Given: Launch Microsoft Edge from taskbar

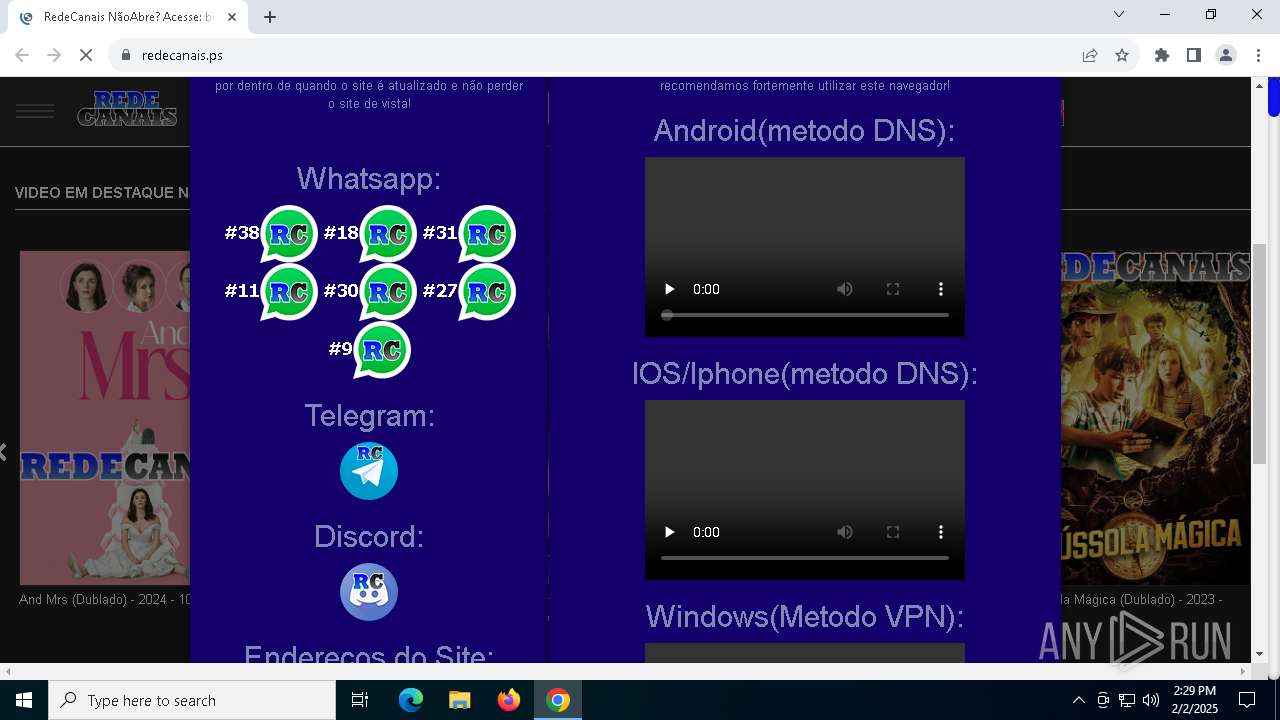Looking at the screenshot, I should [x=411, y=700].
